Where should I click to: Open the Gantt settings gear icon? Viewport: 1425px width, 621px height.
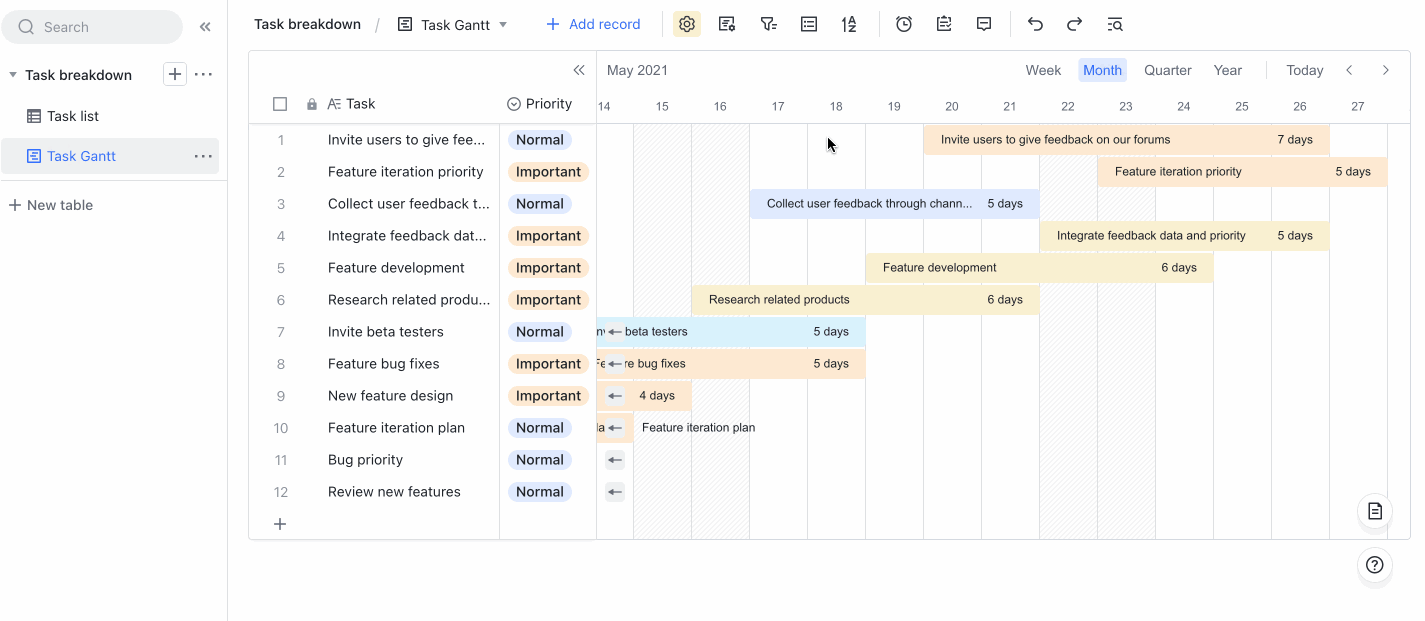point(687,25)
